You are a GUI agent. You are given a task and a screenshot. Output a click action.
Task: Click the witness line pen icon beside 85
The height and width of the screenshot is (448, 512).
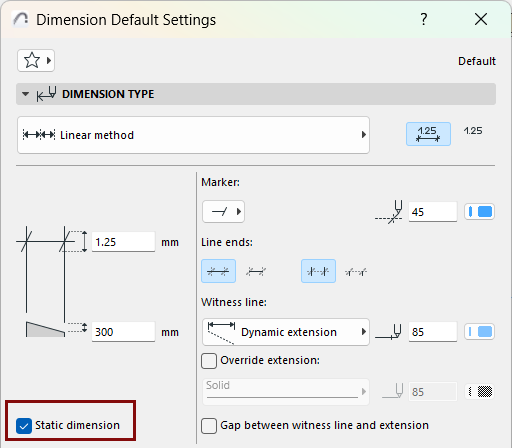point(388,332)
